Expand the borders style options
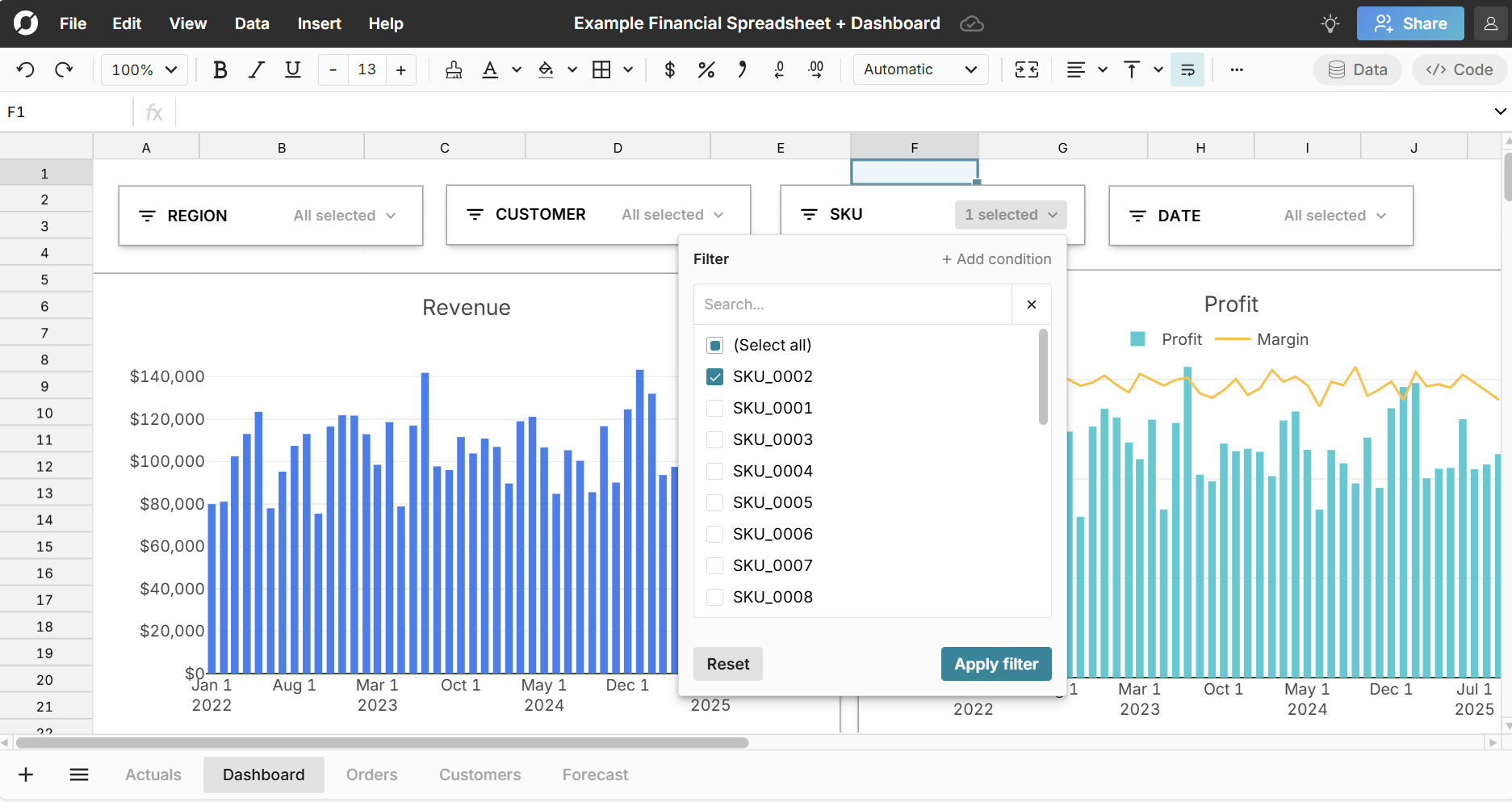1512x802 pixels. tap(628, 69)
